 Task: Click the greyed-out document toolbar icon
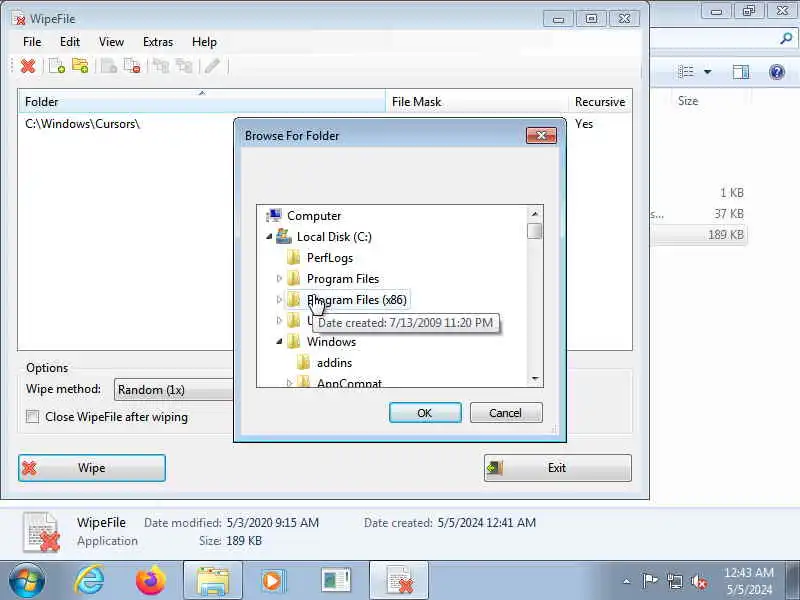108,66
